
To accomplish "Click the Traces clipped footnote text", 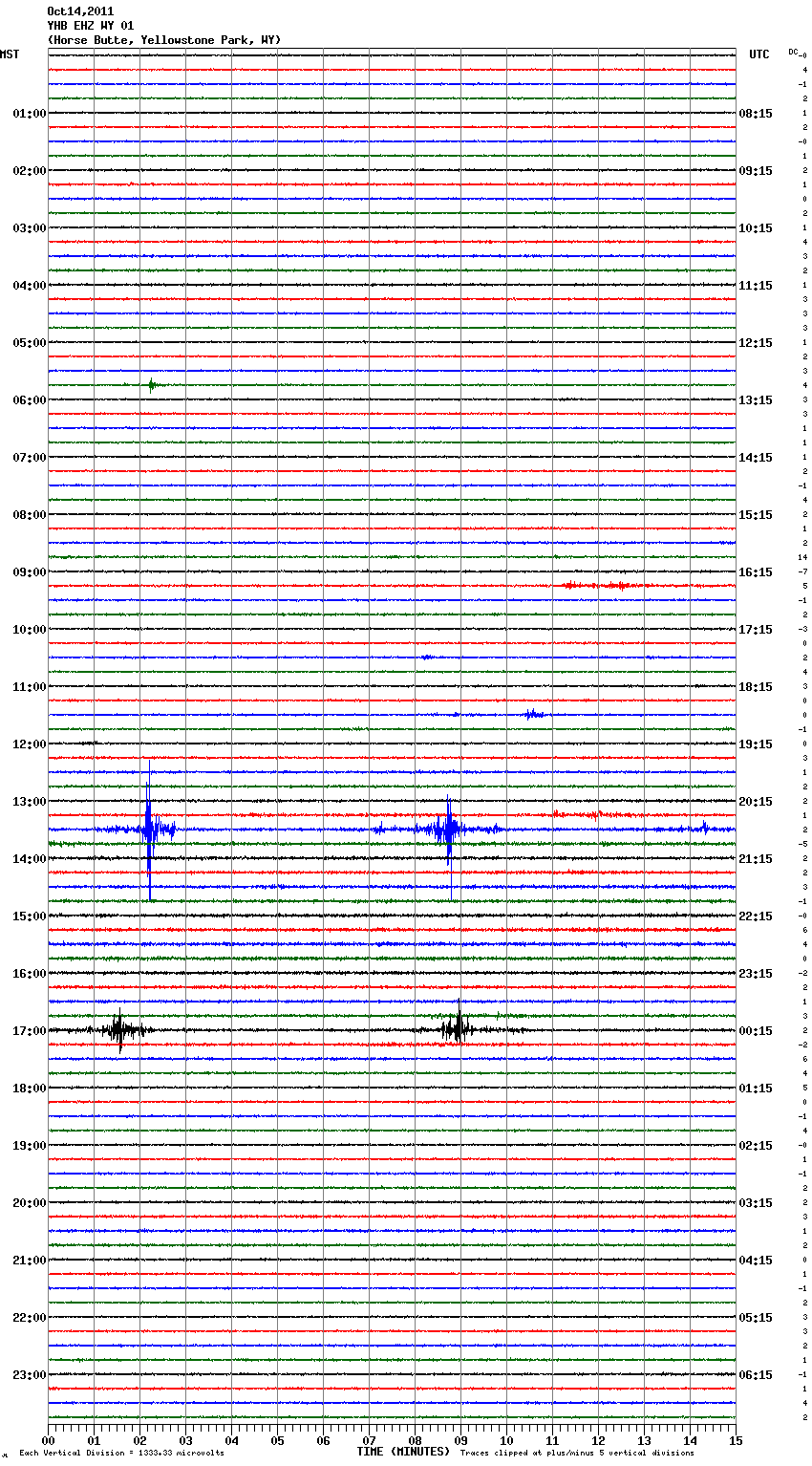I will point(577,1453).
